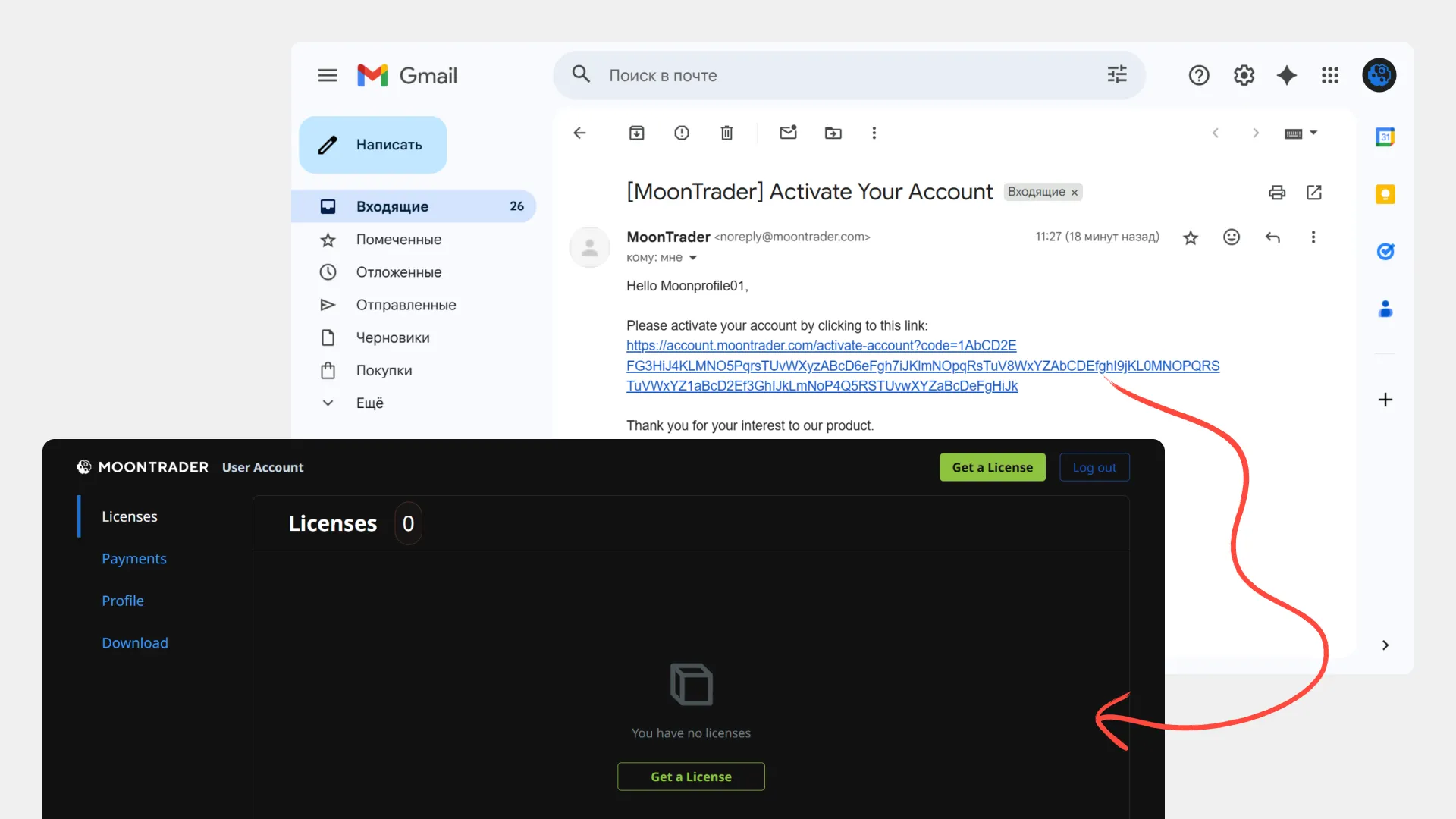Toggle Gmail main menu hamburger
1456x819 pixels.
tap(328, 75)
